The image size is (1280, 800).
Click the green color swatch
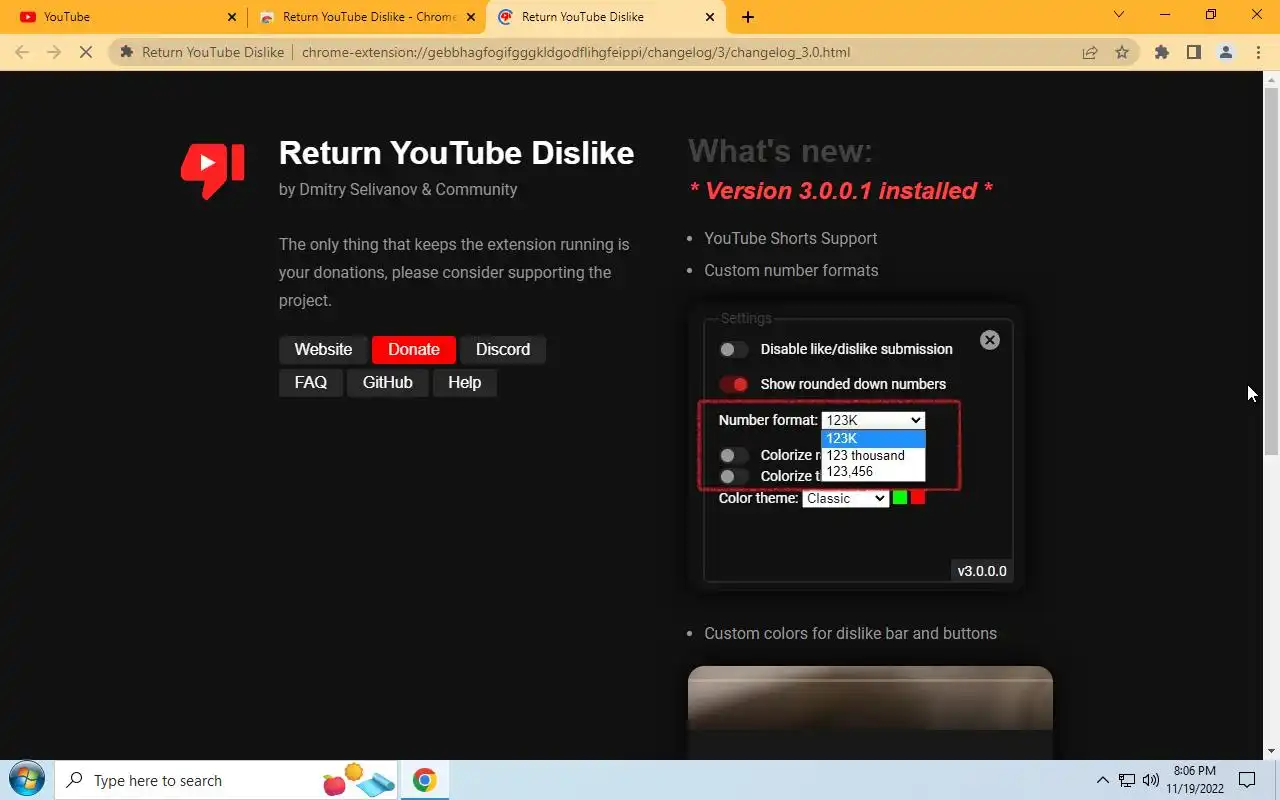pos(900,497)
